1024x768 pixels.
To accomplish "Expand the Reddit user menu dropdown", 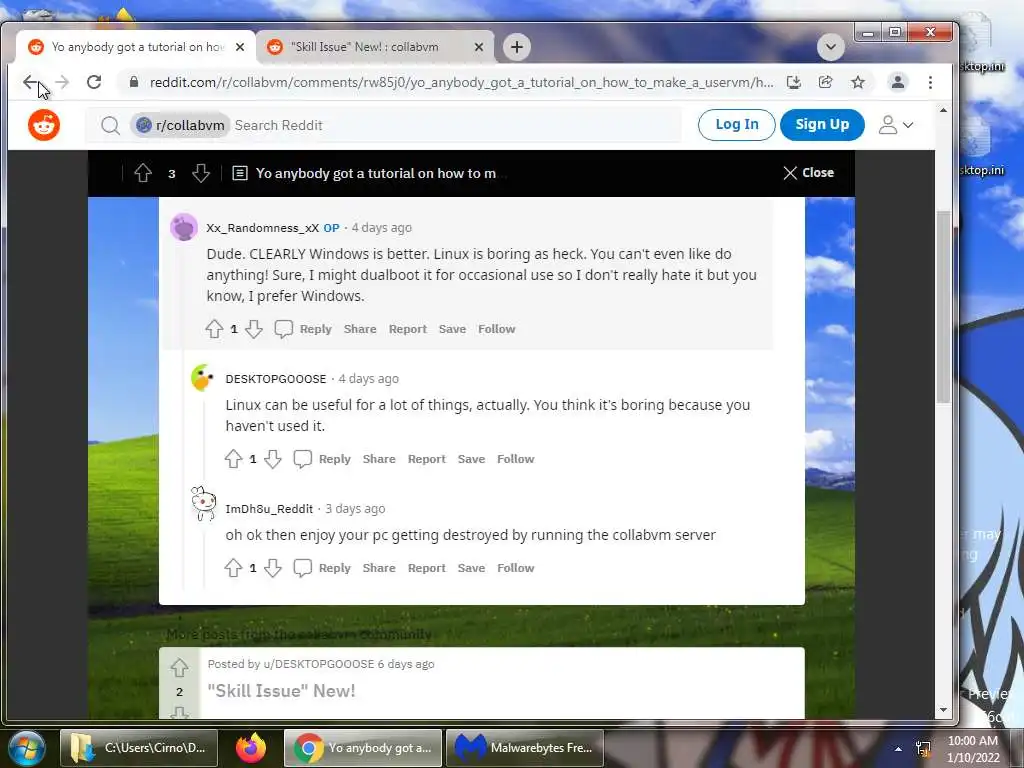I will [896, 125].
